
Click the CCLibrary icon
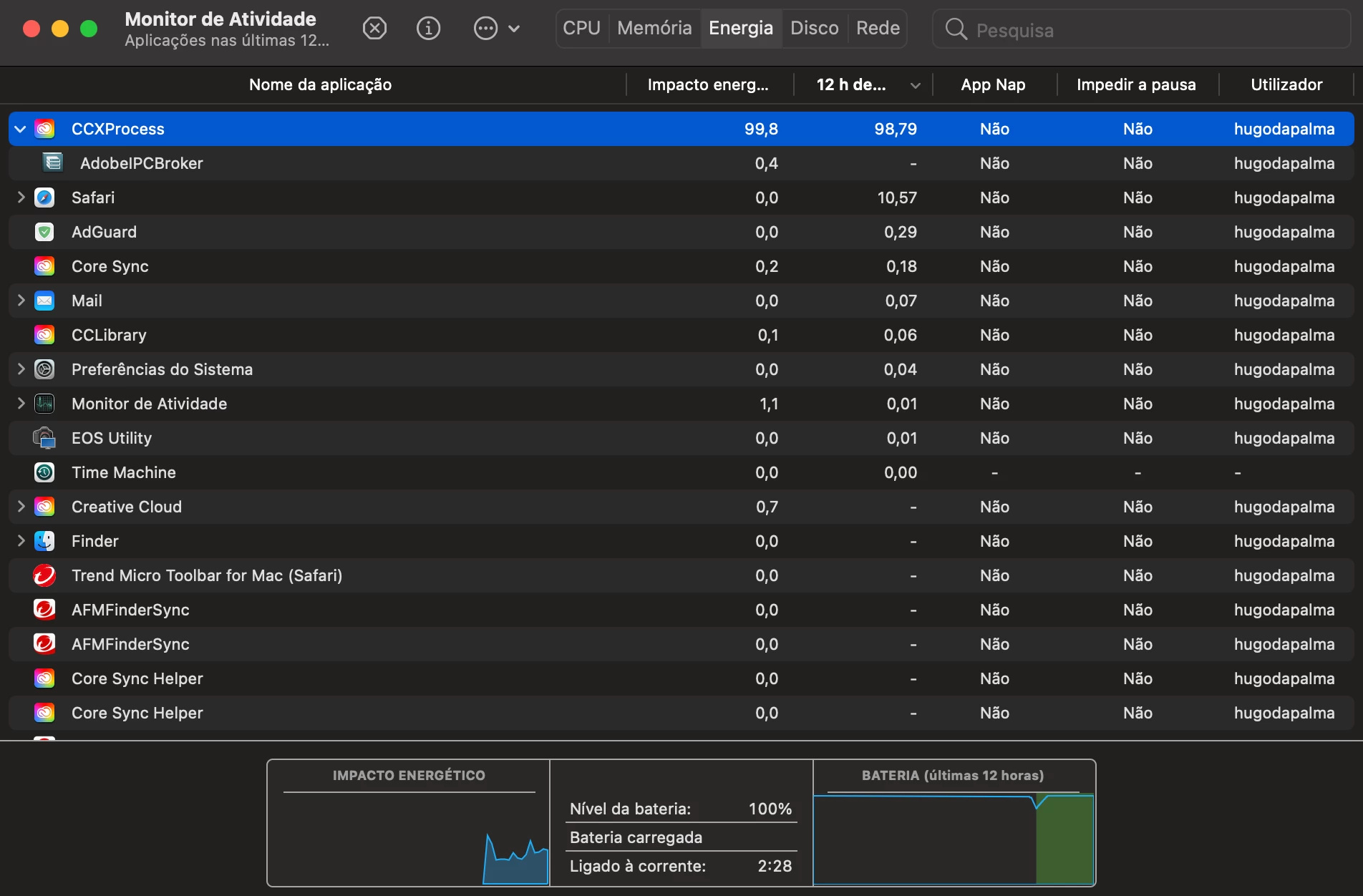(44, 335)
